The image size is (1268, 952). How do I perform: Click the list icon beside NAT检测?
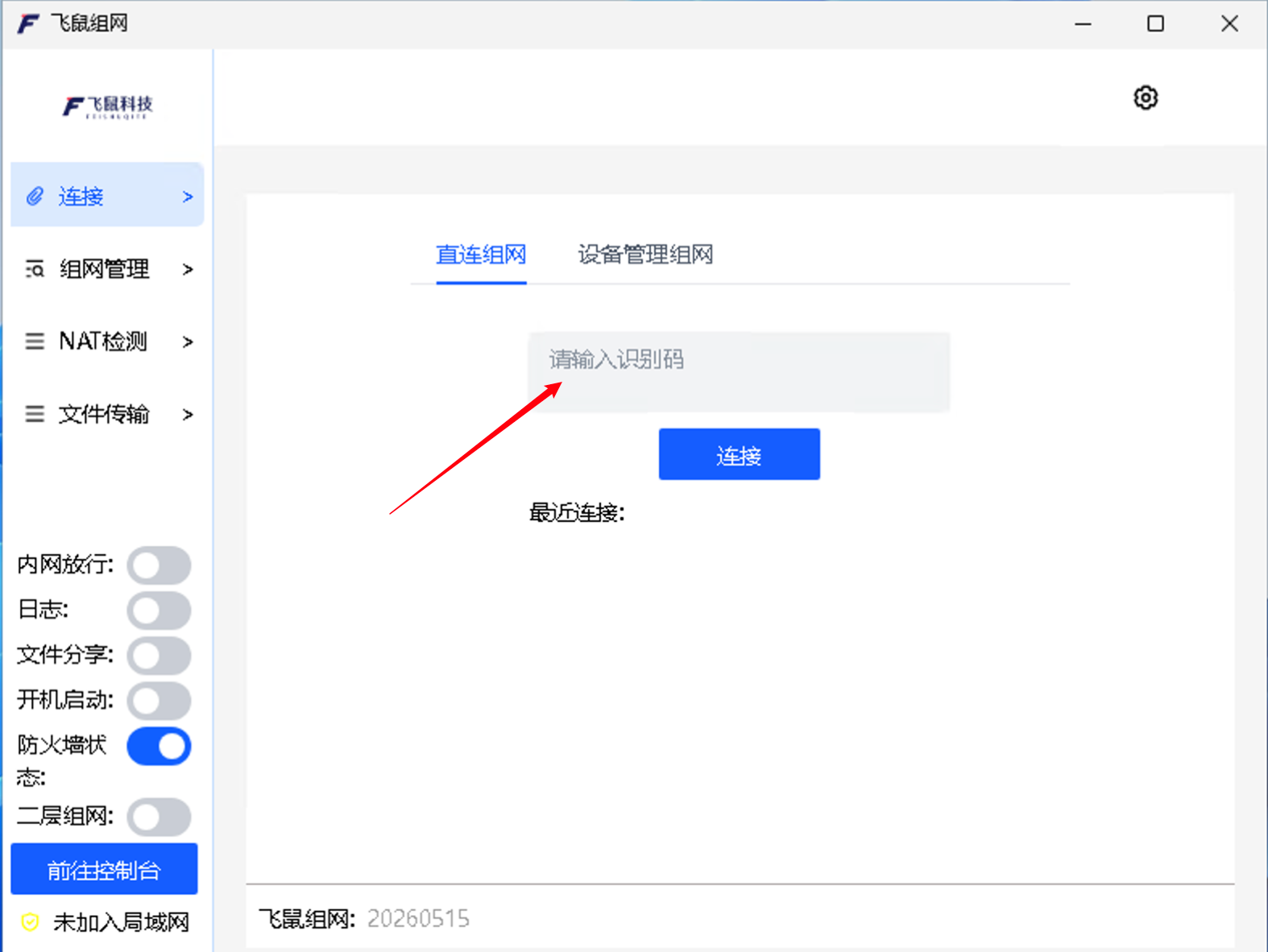pos(35,341)
